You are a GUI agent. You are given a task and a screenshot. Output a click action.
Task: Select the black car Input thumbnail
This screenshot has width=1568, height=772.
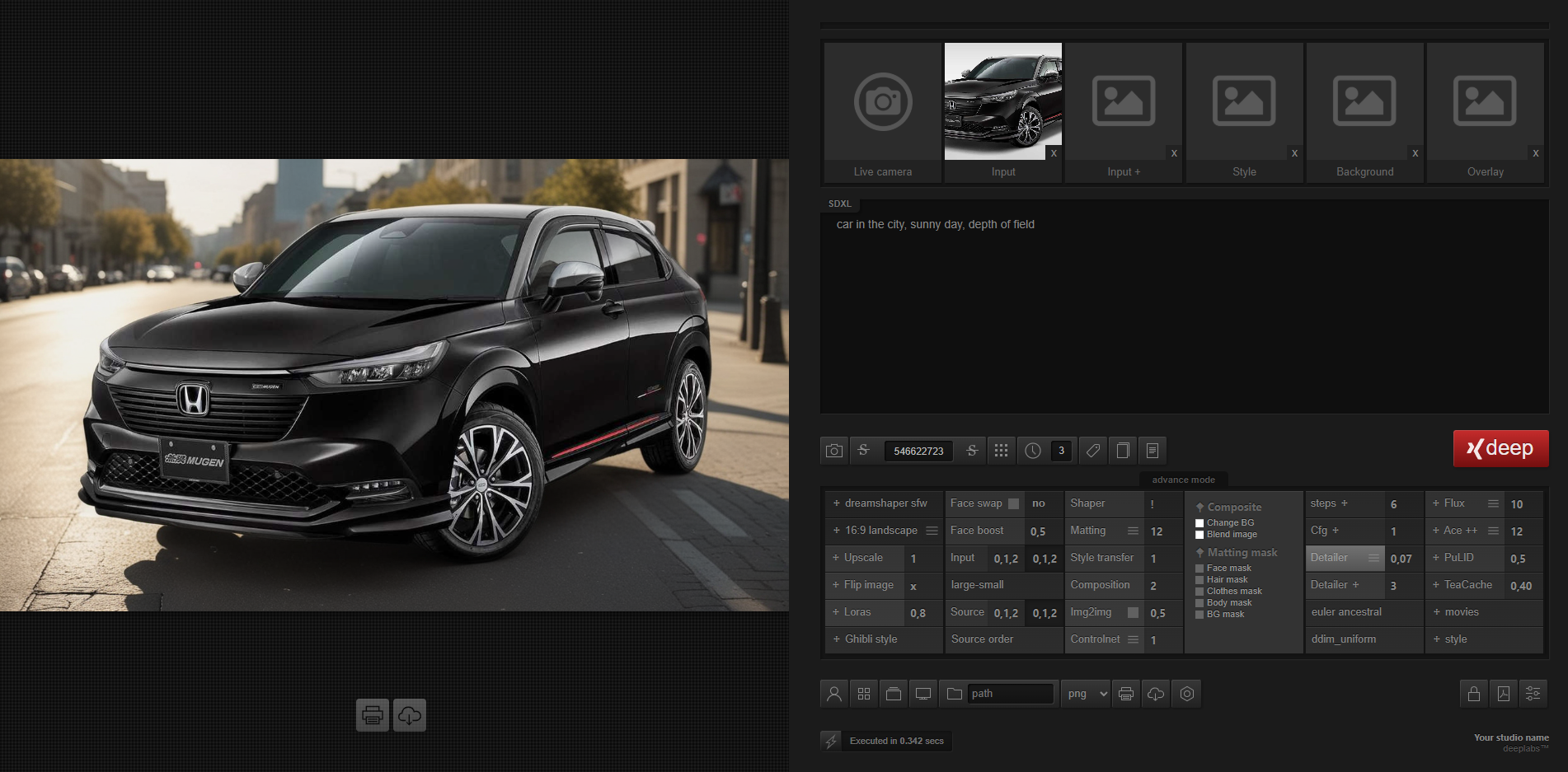click(x=1002, y=101)
